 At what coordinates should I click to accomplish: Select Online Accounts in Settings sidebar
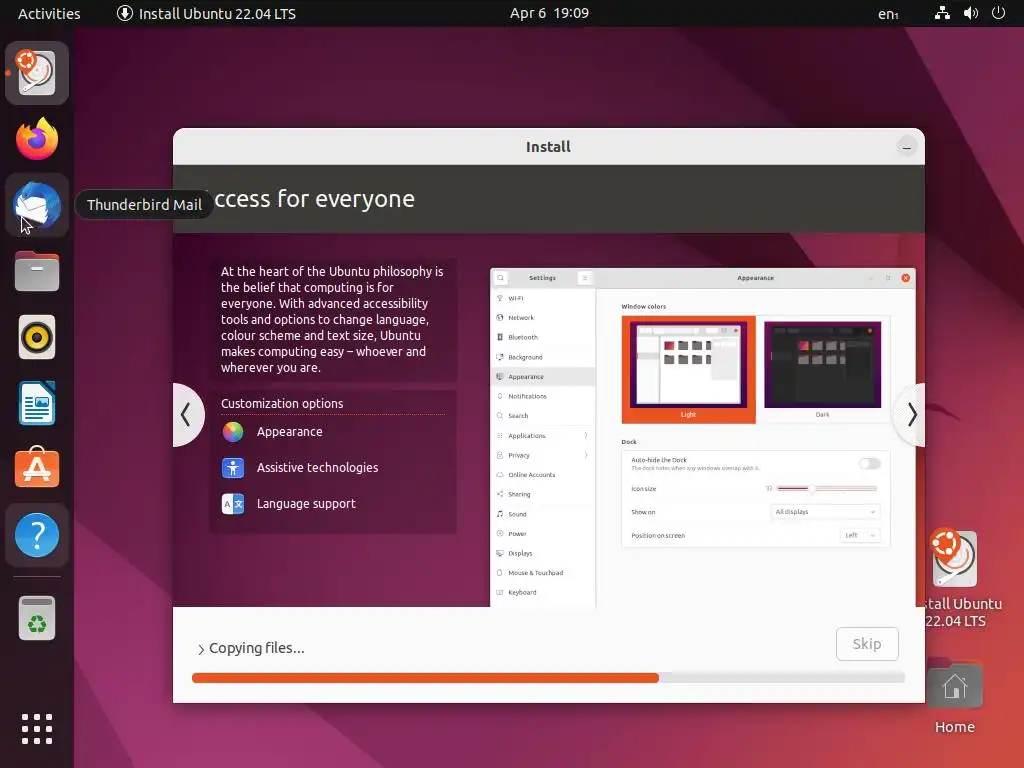(543, 475)
